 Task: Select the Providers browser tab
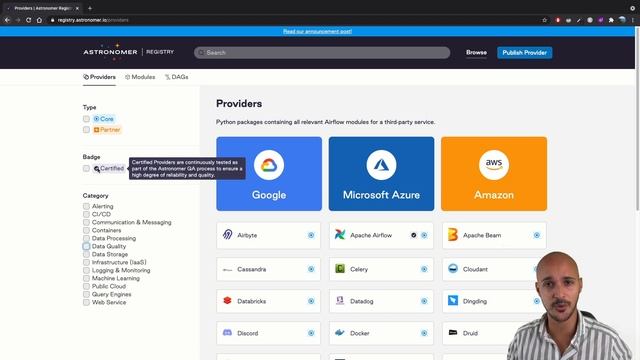[41, 8]
